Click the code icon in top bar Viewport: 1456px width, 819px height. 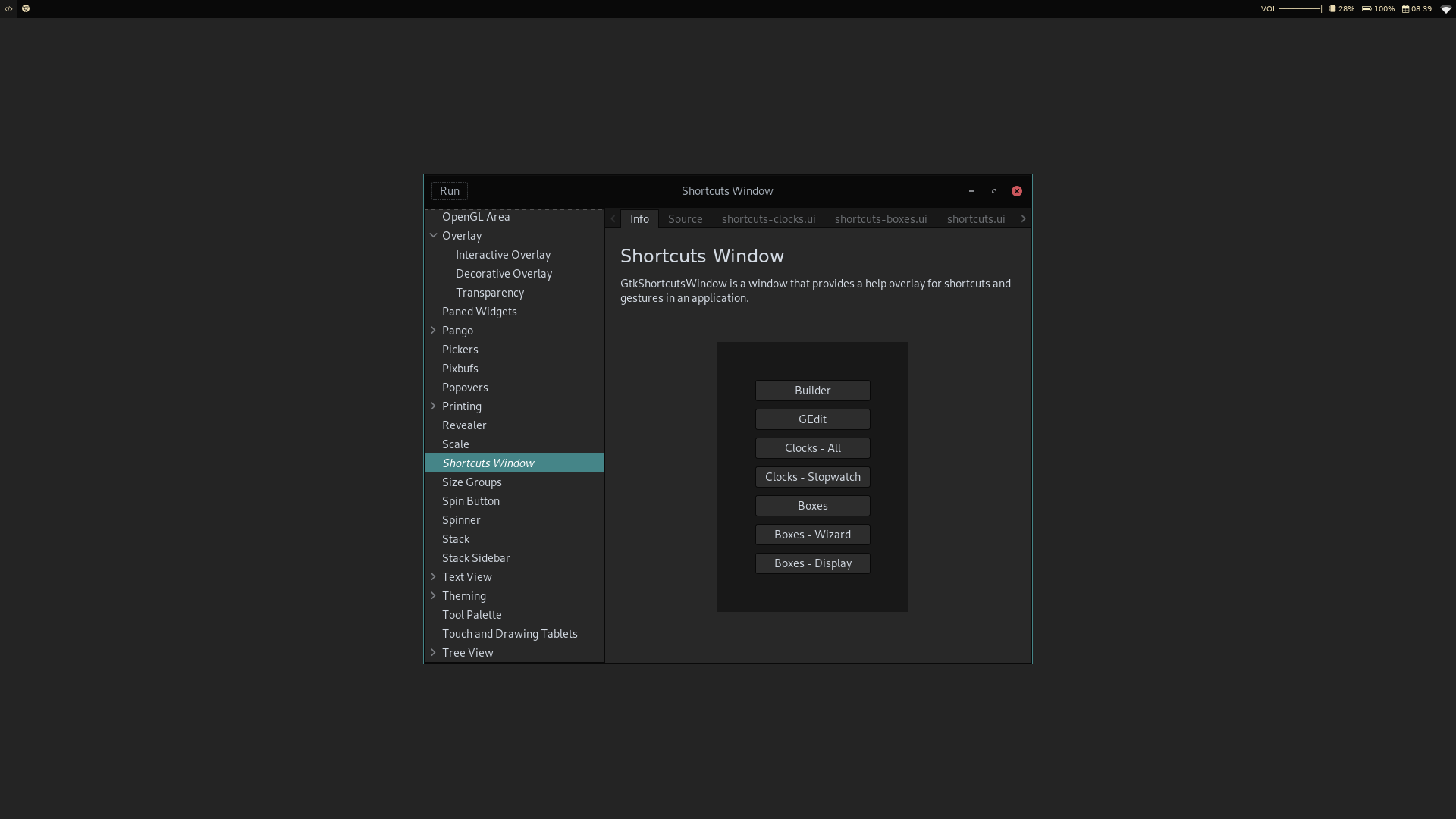coord(8,9)
